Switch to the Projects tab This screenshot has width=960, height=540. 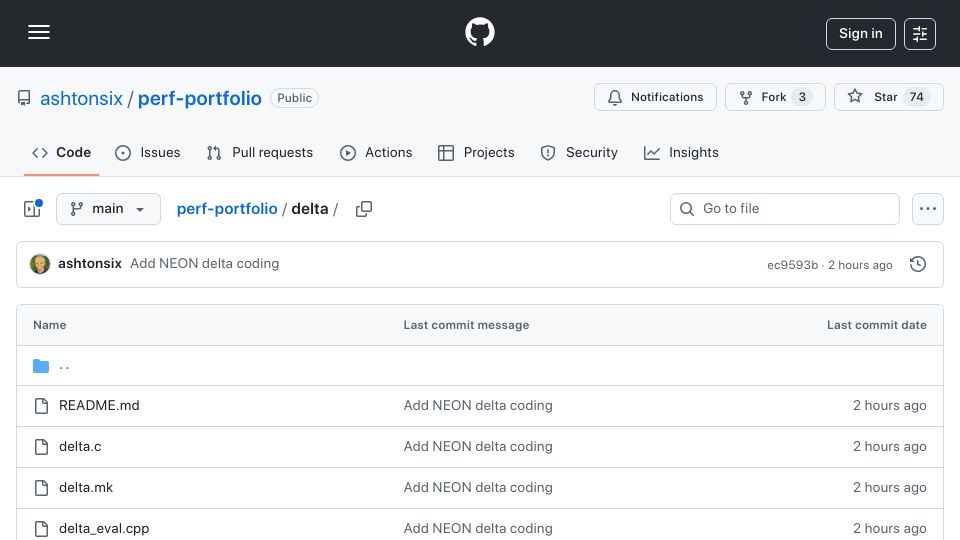click(x=476, y=152)
